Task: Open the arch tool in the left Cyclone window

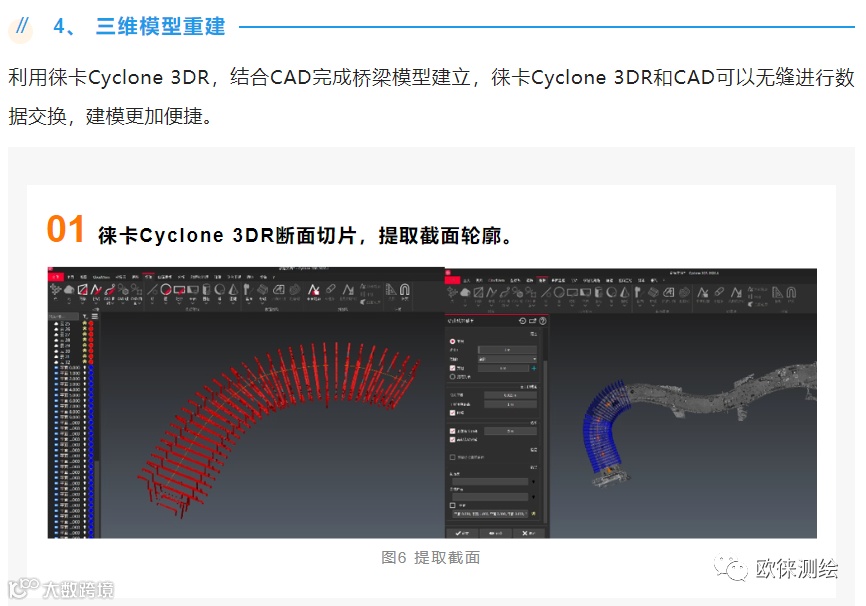Action: 405,289
